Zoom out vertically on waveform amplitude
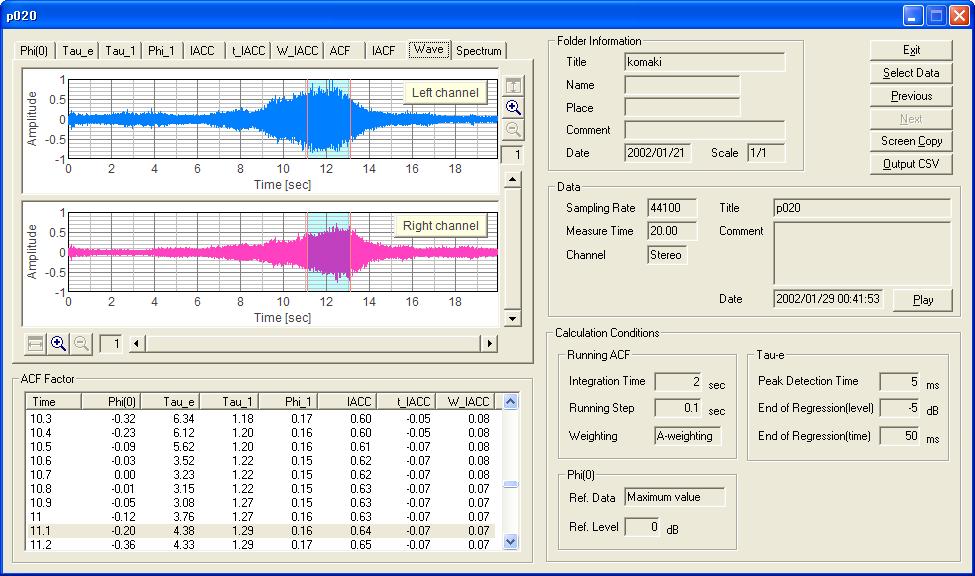 tap(512, 129)
